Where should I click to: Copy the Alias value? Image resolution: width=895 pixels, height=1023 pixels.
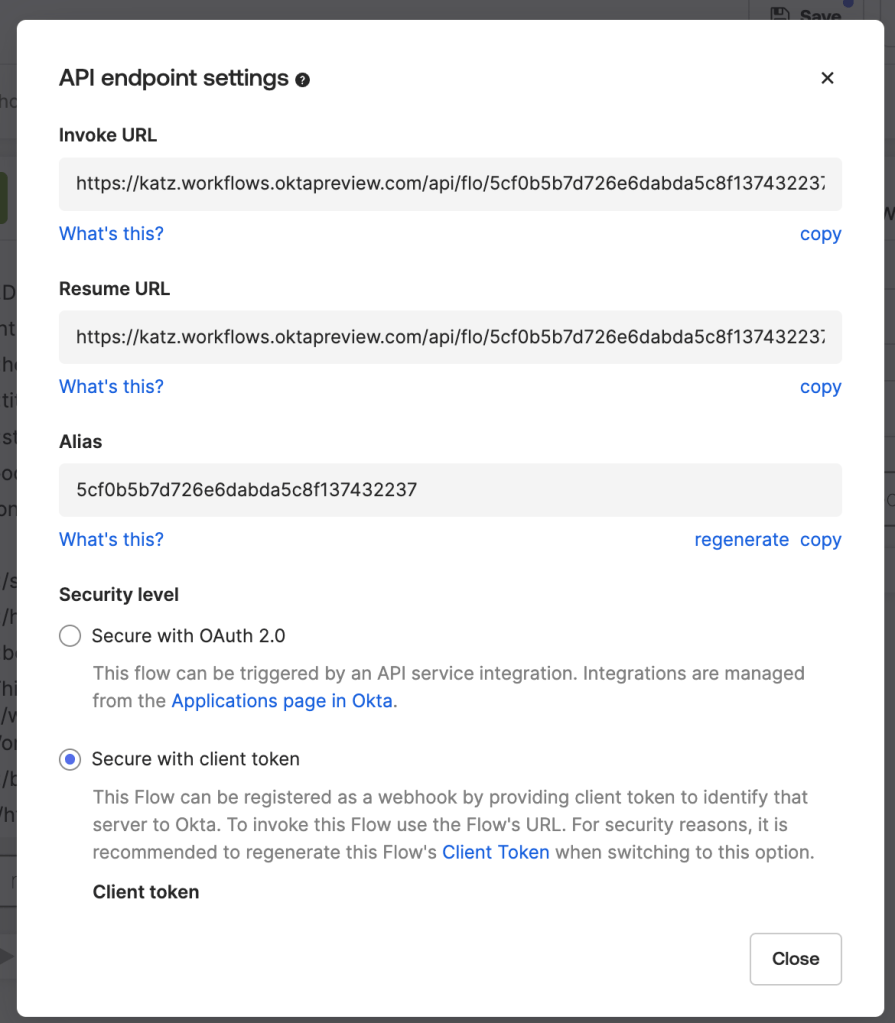point(820,539)
